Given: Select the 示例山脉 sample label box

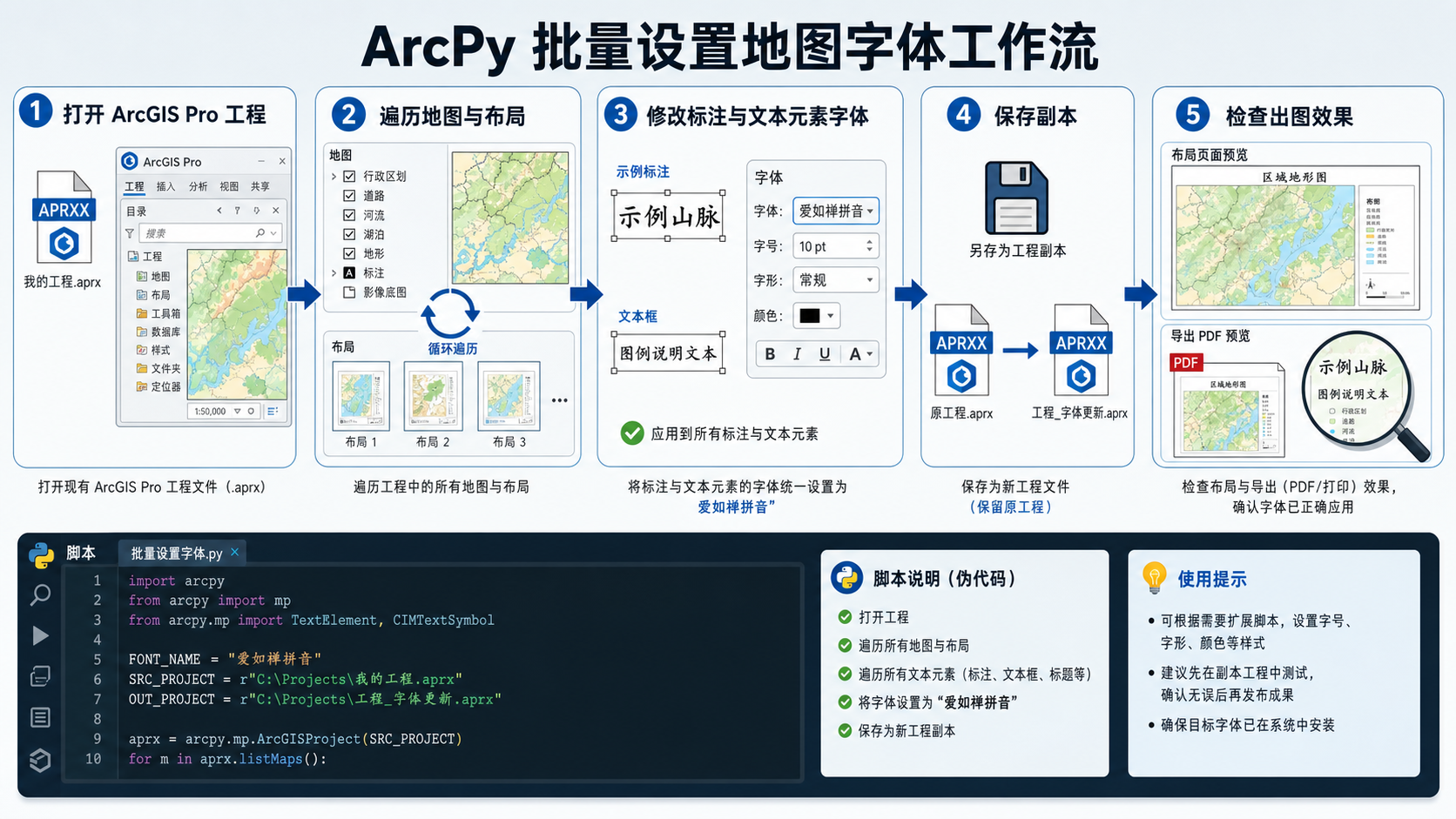Looking at the screenshot, I should (x=669, y=216).
